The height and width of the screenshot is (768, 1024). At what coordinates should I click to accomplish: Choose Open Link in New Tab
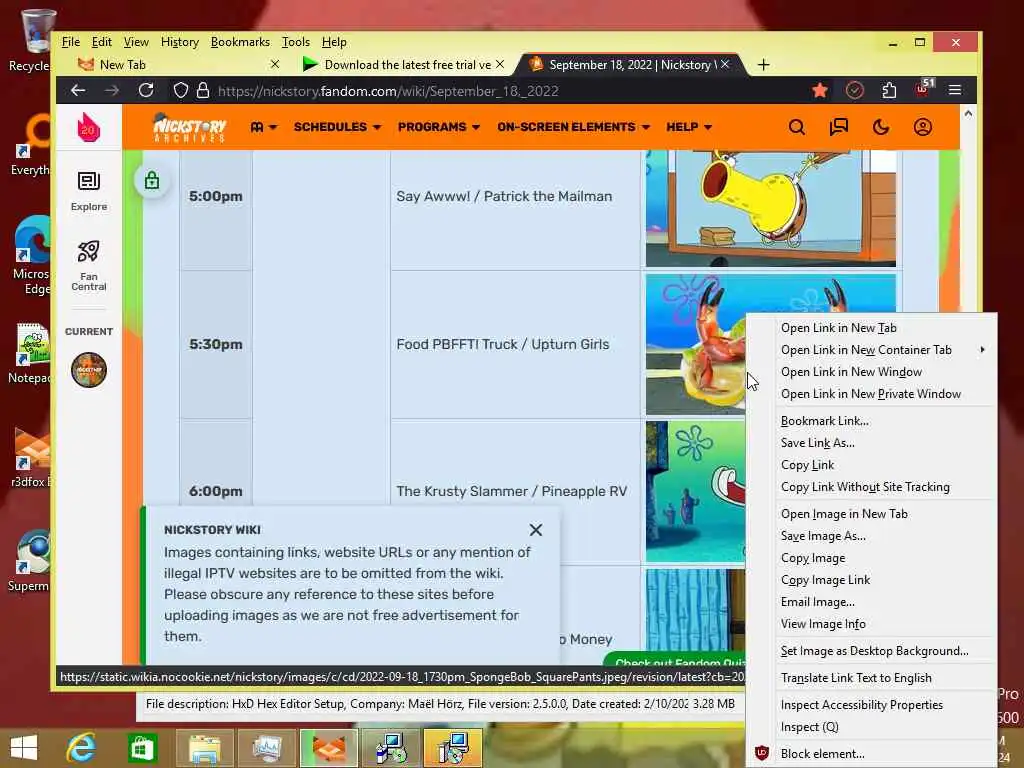(x=872, y=328)
